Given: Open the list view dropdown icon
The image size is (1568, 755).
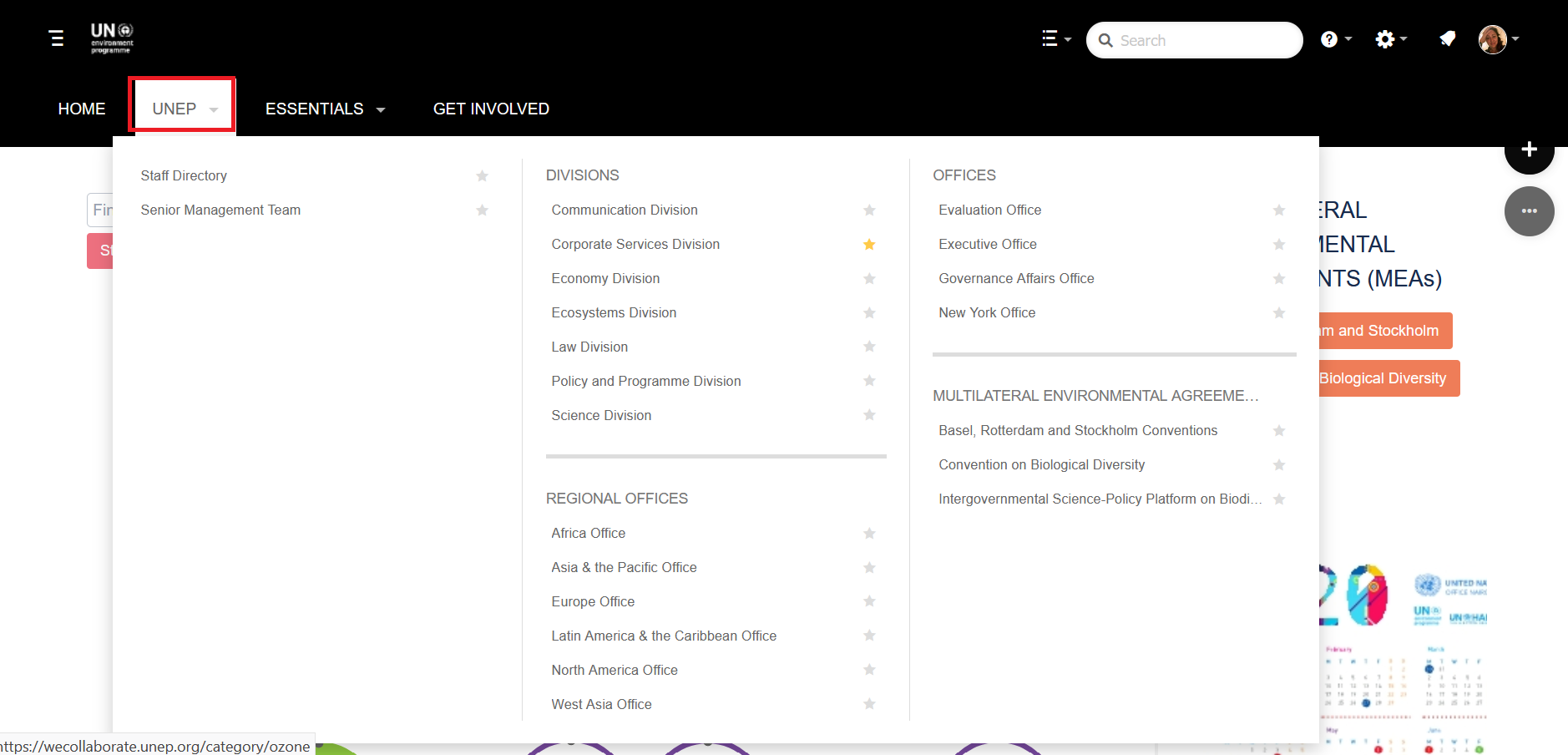Looking at the screenshot, I should click(x=1056, y=38).
